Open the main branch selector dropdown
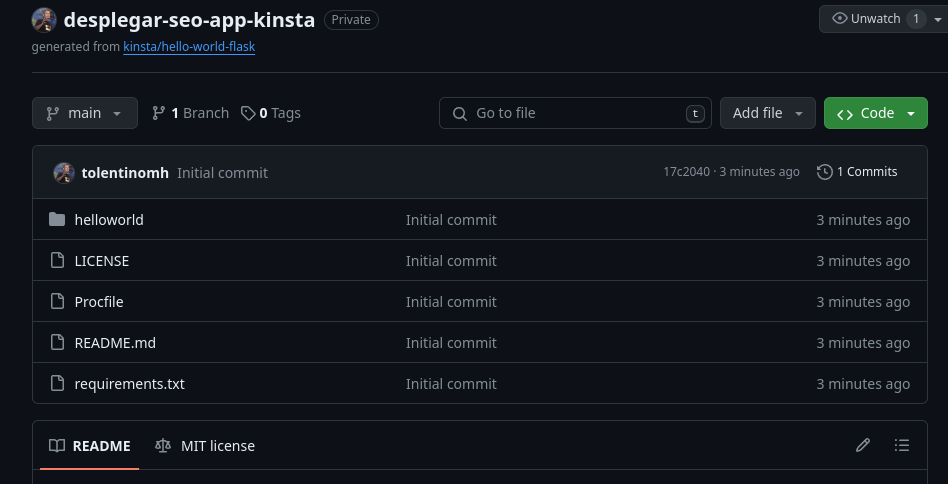The height and width of the screenshot is (484, 948). [85, 113]
